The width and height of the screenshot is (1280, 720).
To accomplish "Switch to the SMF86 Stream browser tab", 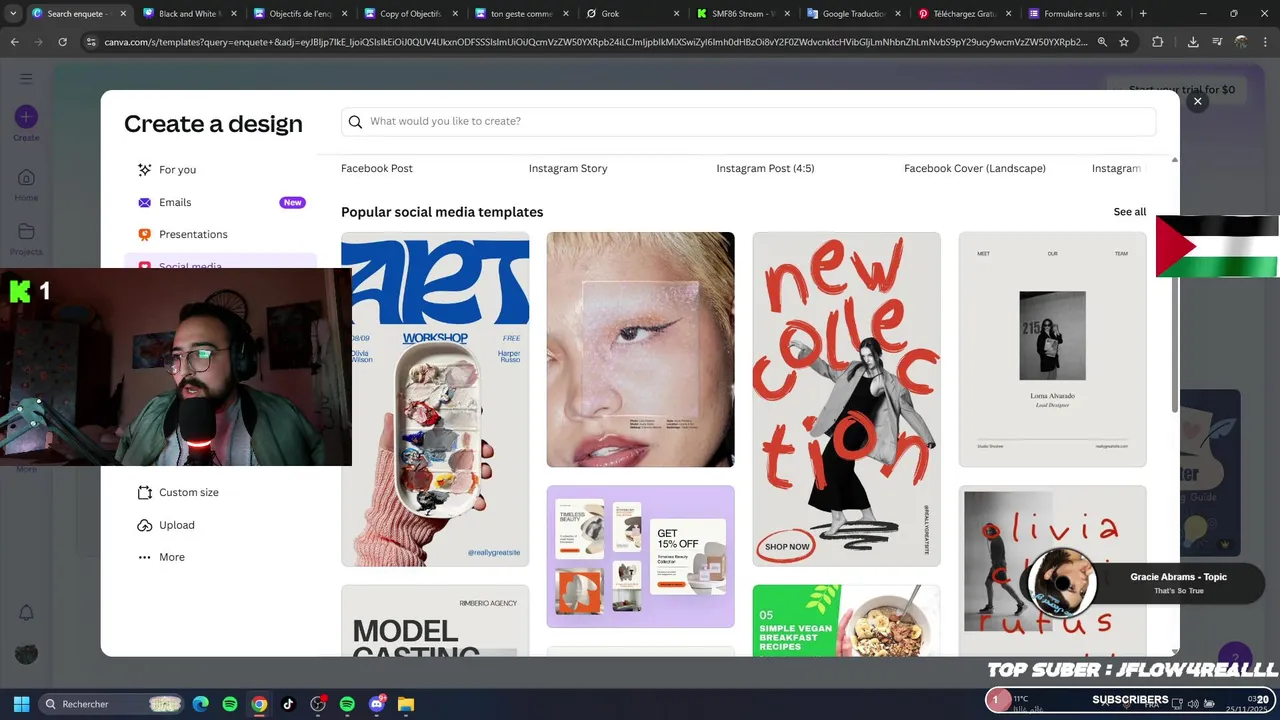I will (743, 14).
